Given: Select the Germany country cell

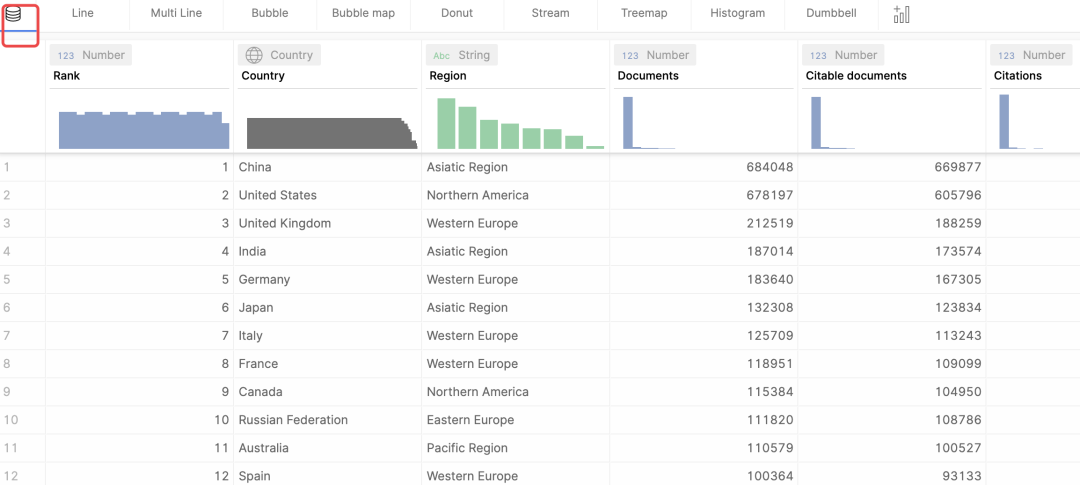Looking at the screenshot, I should coord(327,280).
